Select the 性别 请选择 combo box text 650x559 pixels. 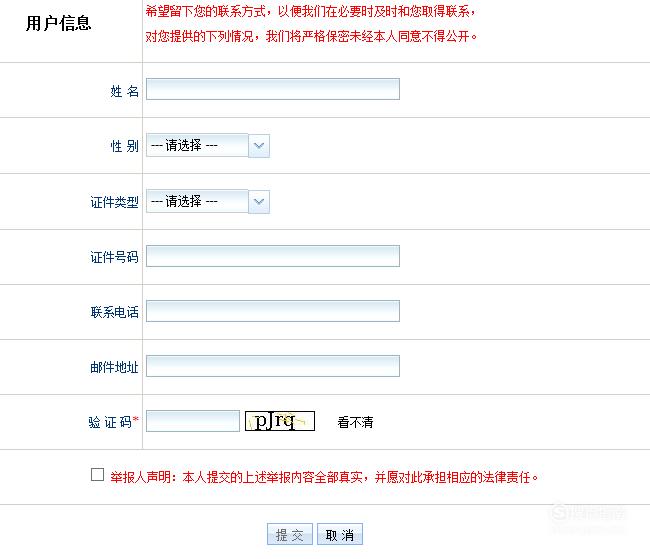tap(197, 145)
